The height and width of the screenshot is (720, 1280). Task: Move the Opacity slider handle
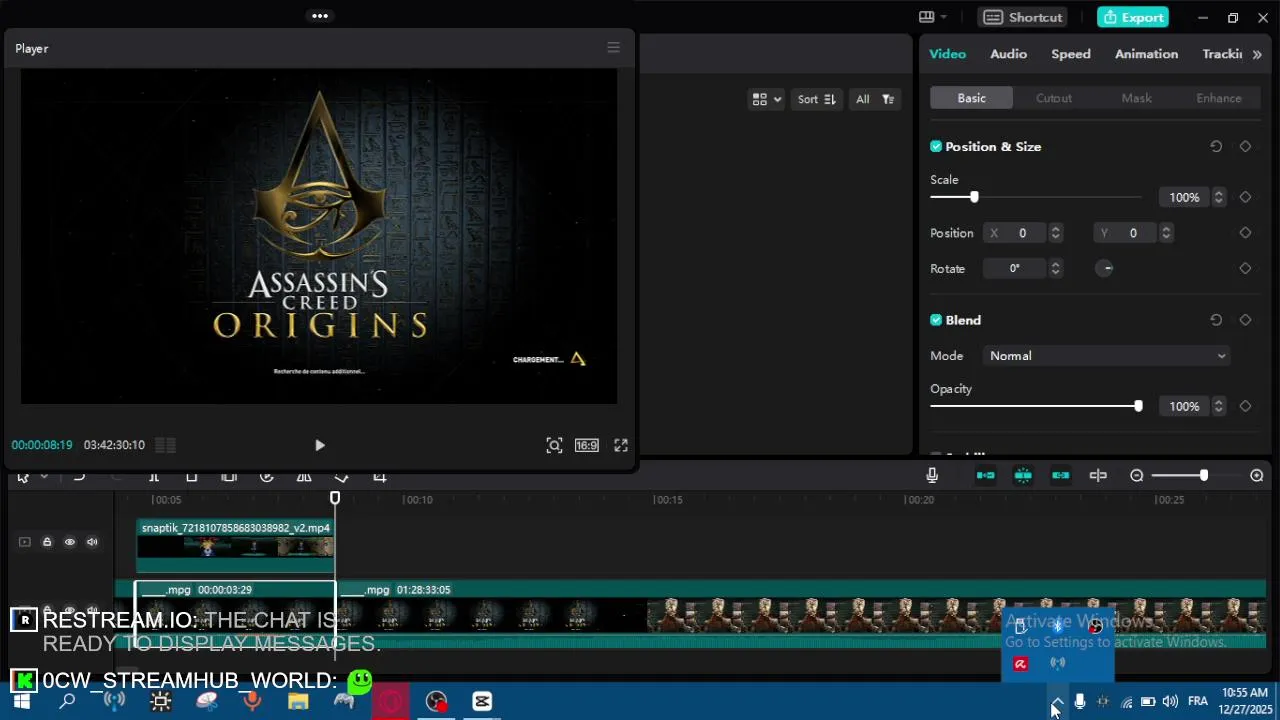[x=1138, y=406]
